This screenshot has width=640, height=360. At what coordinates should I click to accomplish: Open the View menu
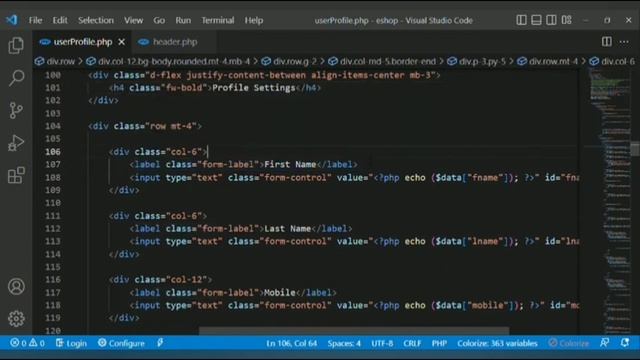pyautogui.click(x=133, y=20)
